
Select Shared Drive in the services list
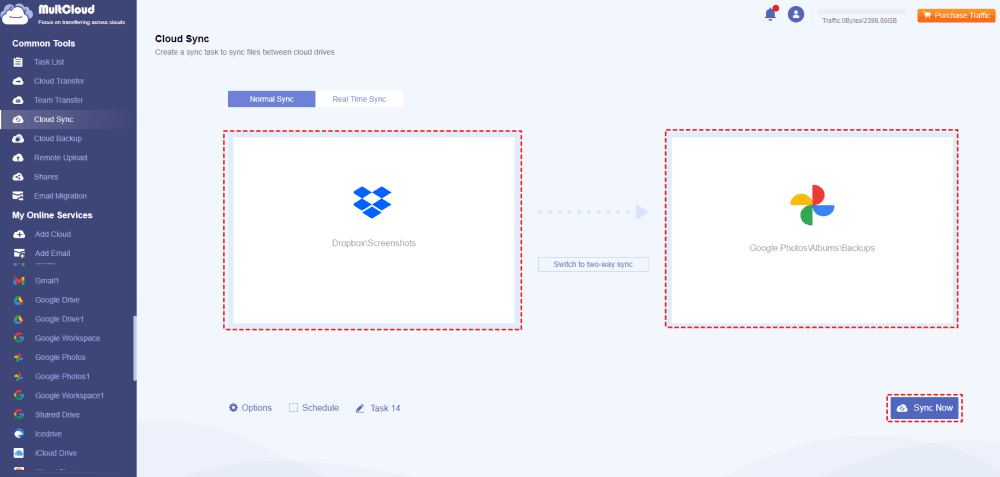click(57, 415)
